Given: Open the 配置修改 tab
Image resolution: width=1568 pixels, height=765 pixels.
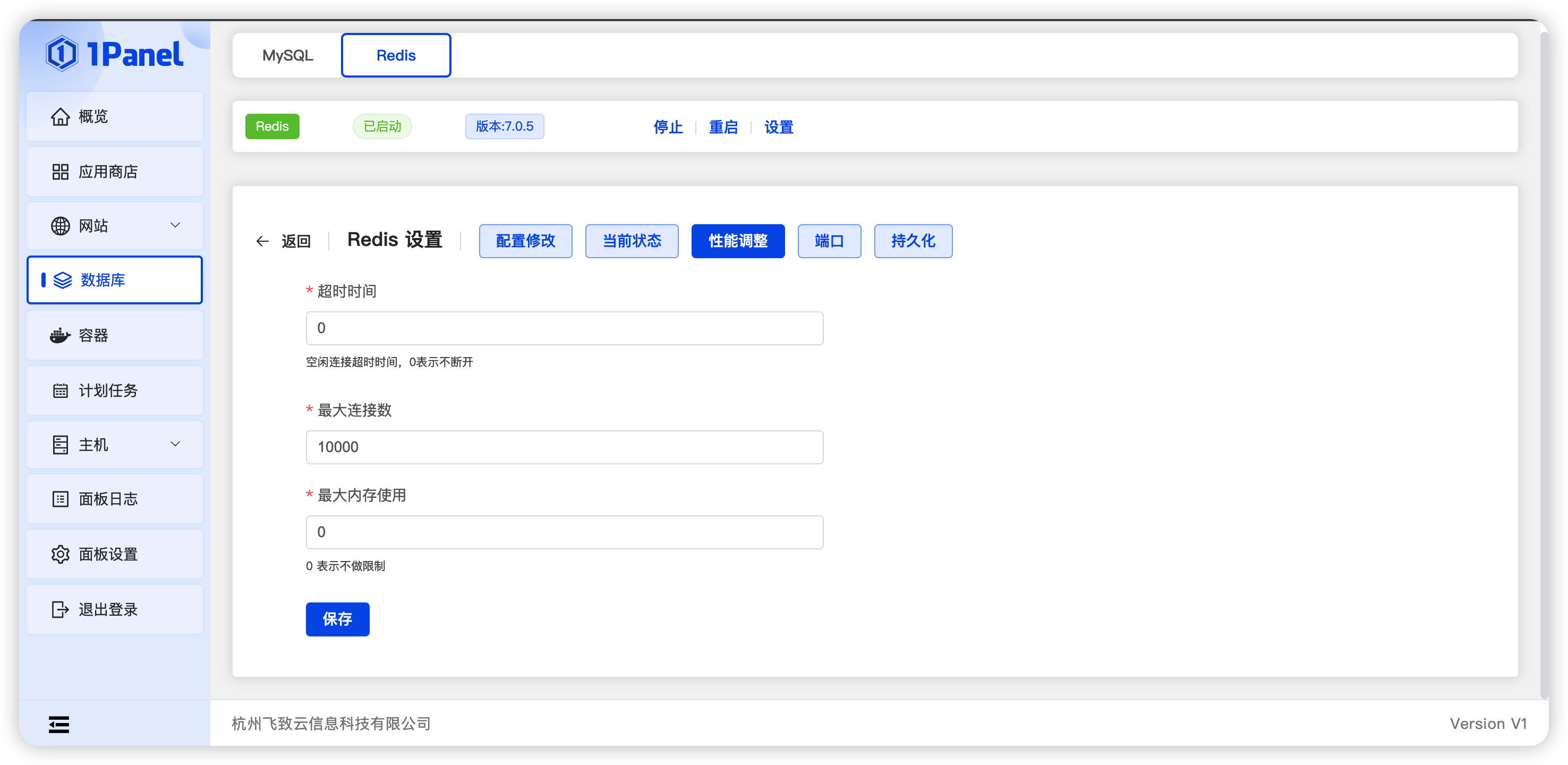Looking at the screenshot, I should 525,241.
